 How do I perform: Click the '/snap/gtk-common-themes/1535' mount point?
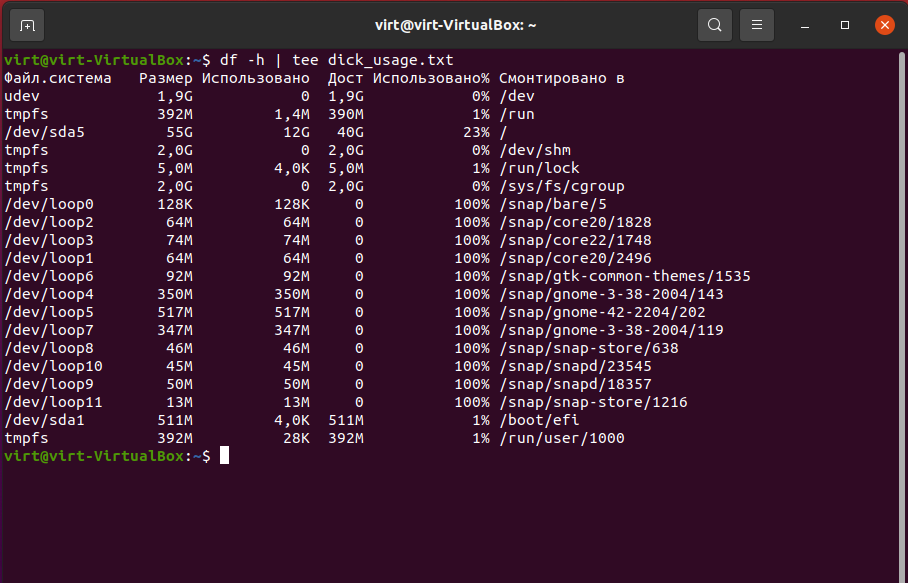(625, 276)
